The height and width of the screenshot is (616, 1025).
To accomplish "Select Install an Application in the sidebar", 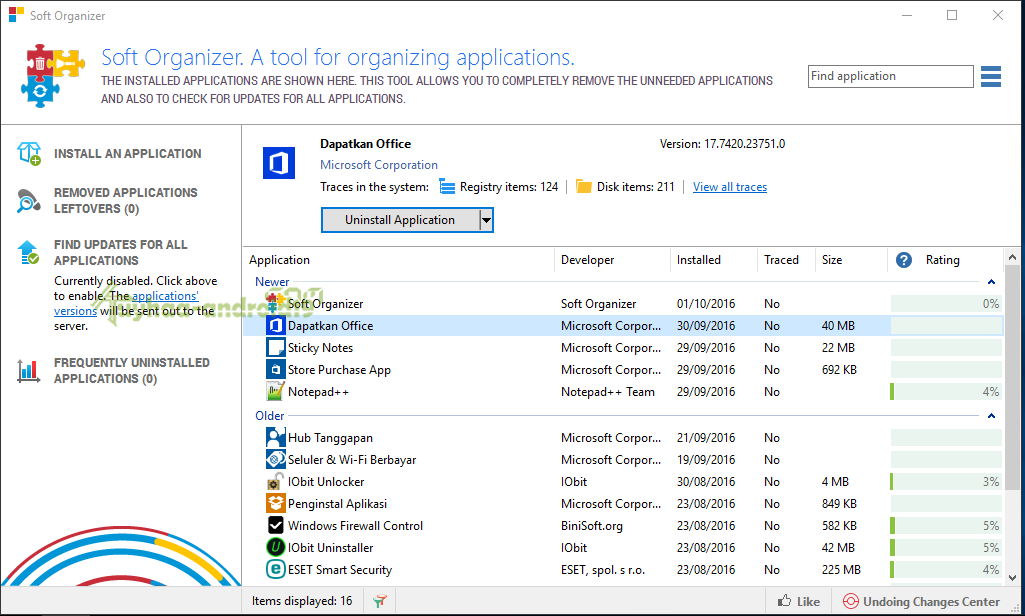I will [127, 154].
